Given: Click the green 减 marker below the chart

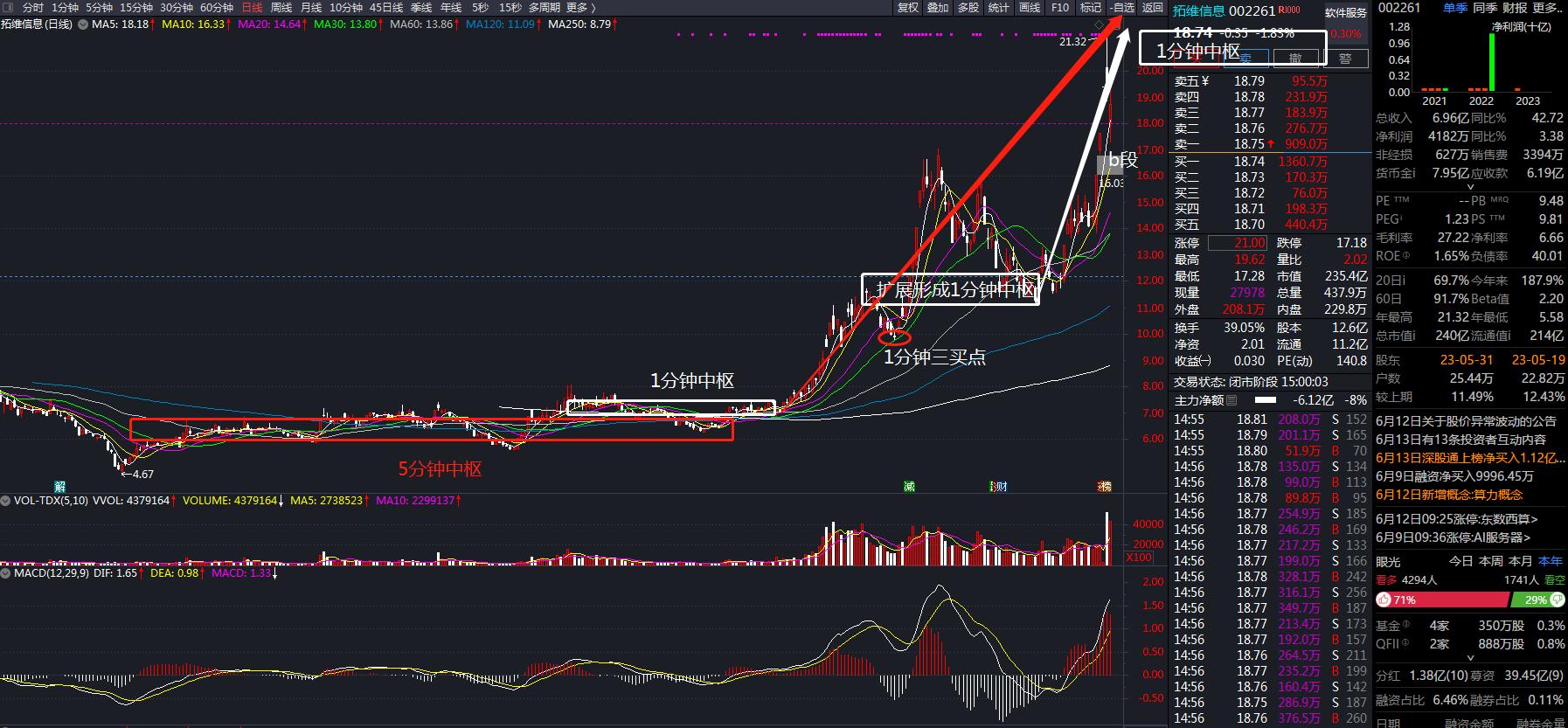Looking at the screenshot, I should (x=909, y=486).
